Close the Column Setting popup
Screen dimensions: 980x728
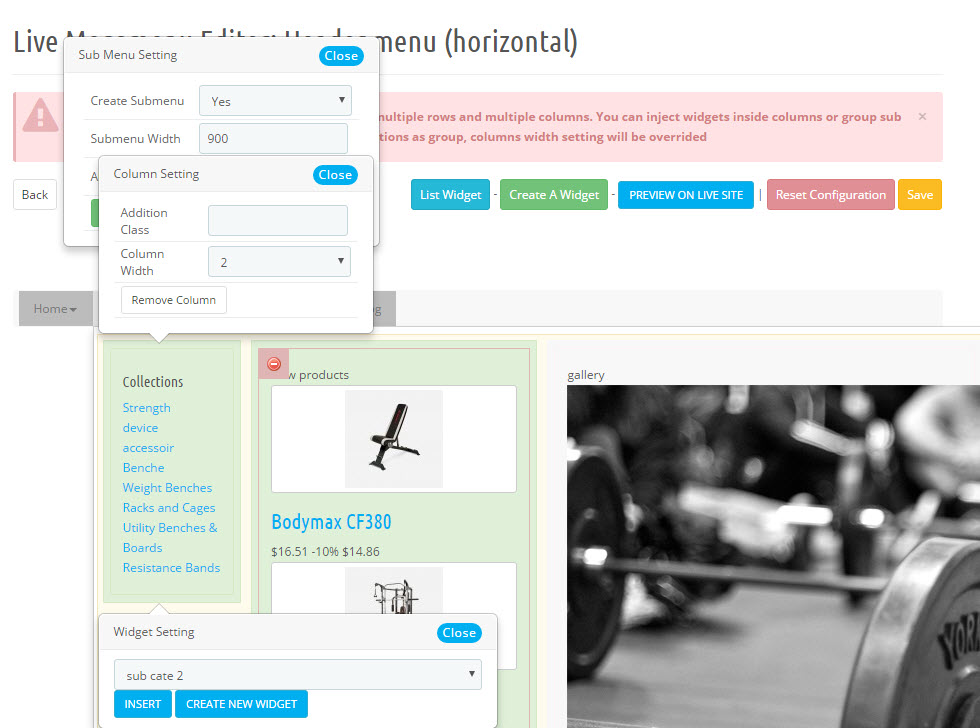tap(335, 175)
